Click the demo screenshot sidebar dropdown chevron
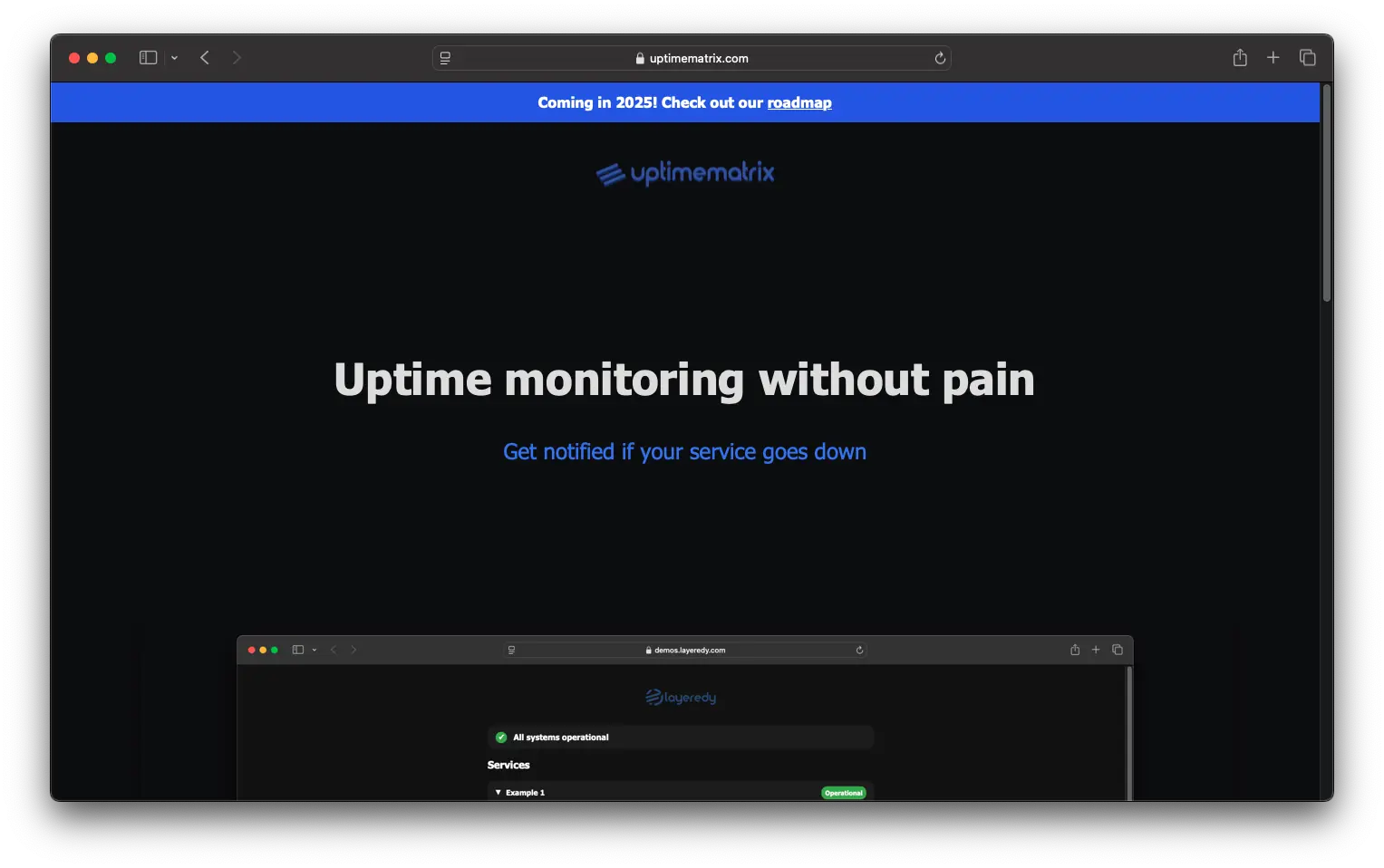The width and height of the screenshot is (1384, 868). (x=315, y=650)
